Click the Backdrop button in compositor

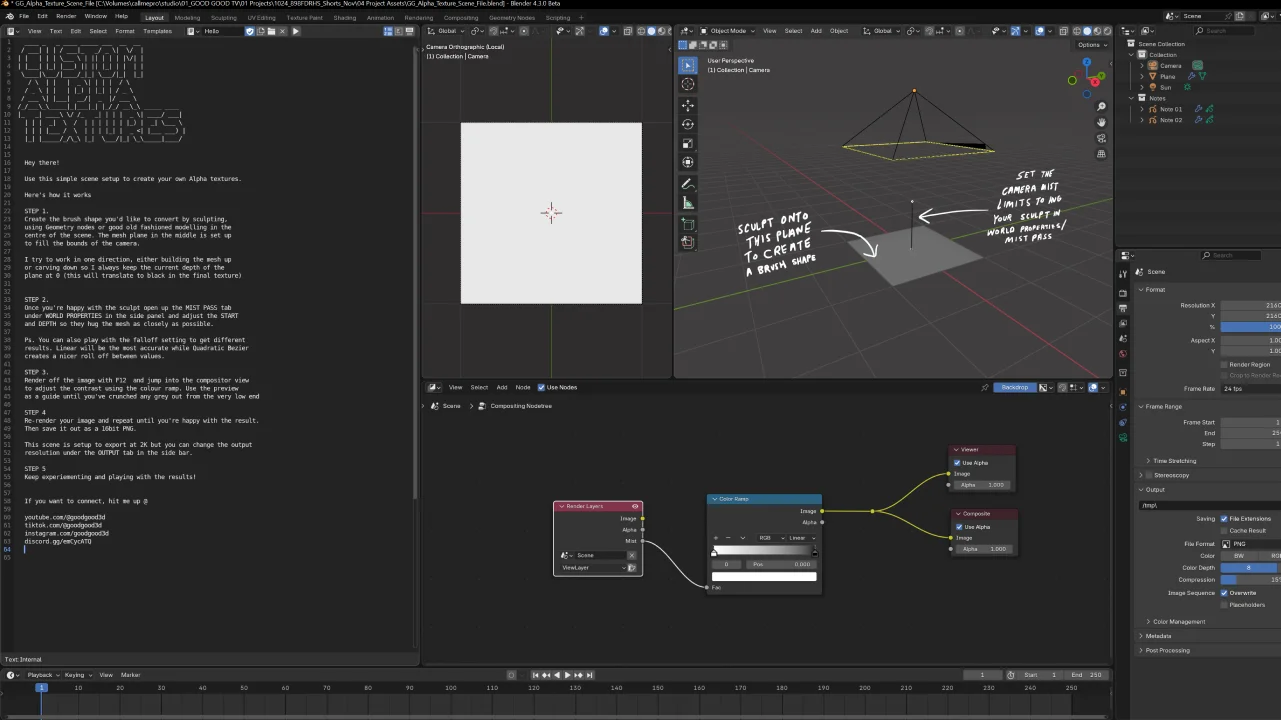coord(1013,387)
